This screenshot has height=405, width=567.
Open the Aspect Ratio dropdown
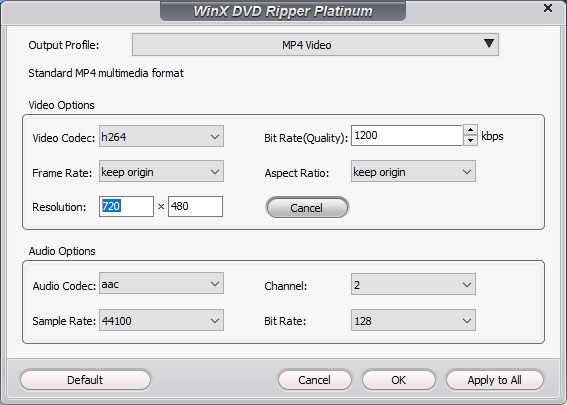(413, 171)
